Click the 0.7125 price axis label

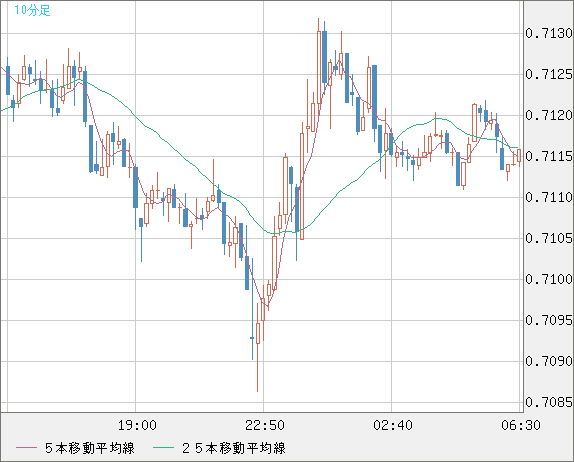click(549, 75)
